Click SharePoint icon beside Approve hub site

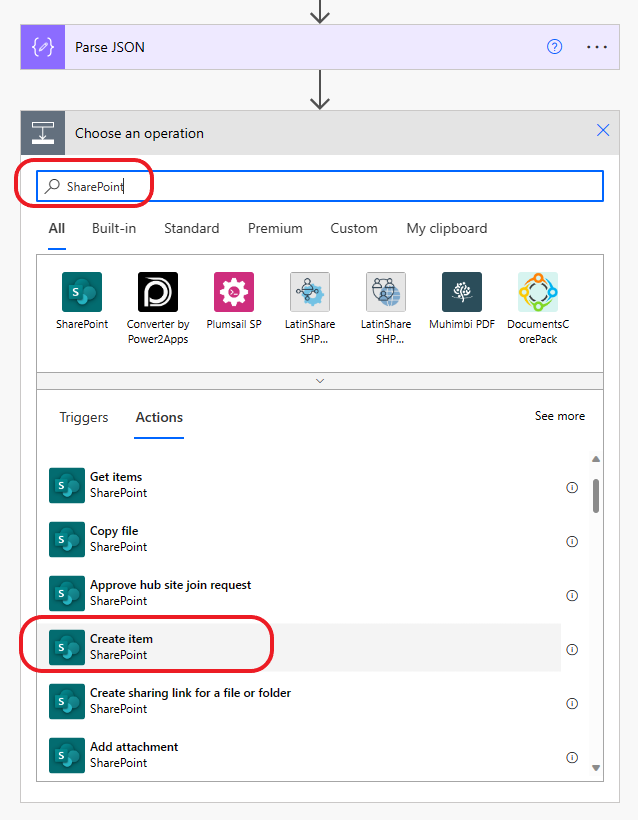click(67, 593)
